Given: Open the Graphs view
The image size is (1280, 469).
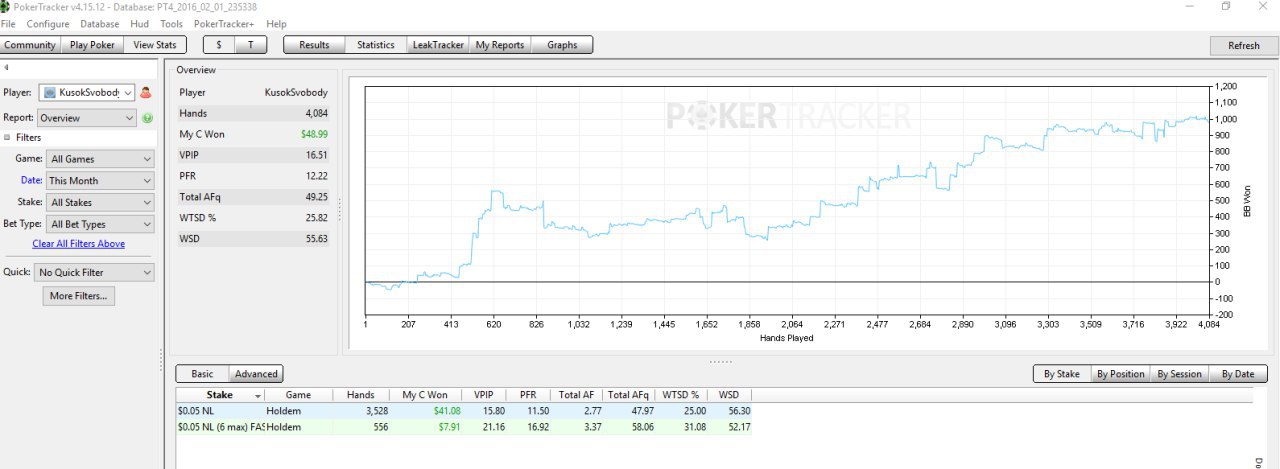Looking at the screenshot, I should [x=562, y=45].
